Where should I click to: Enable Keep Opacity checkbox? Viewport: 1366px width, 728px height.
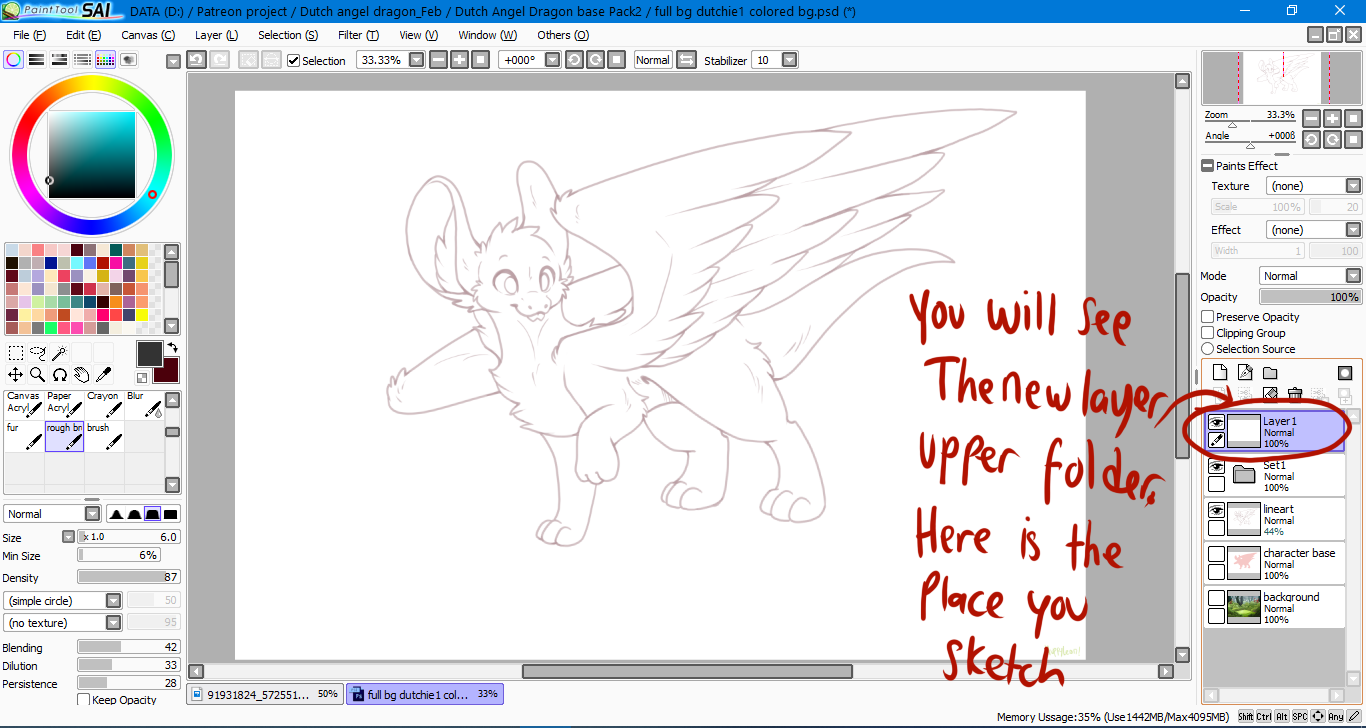tap(84, 700)
